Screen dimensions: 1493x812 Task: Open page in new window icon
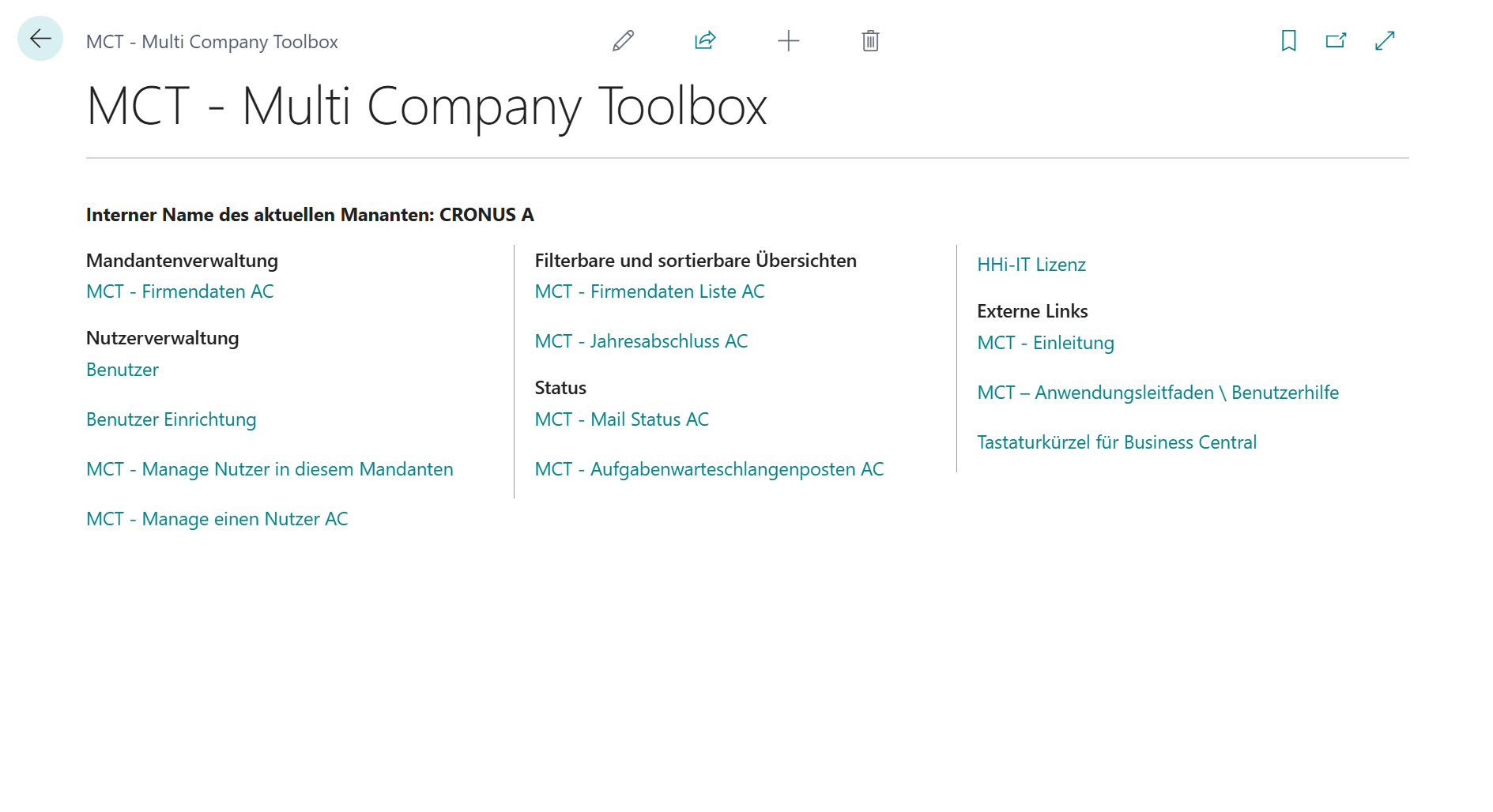[x=1337, y=40]
